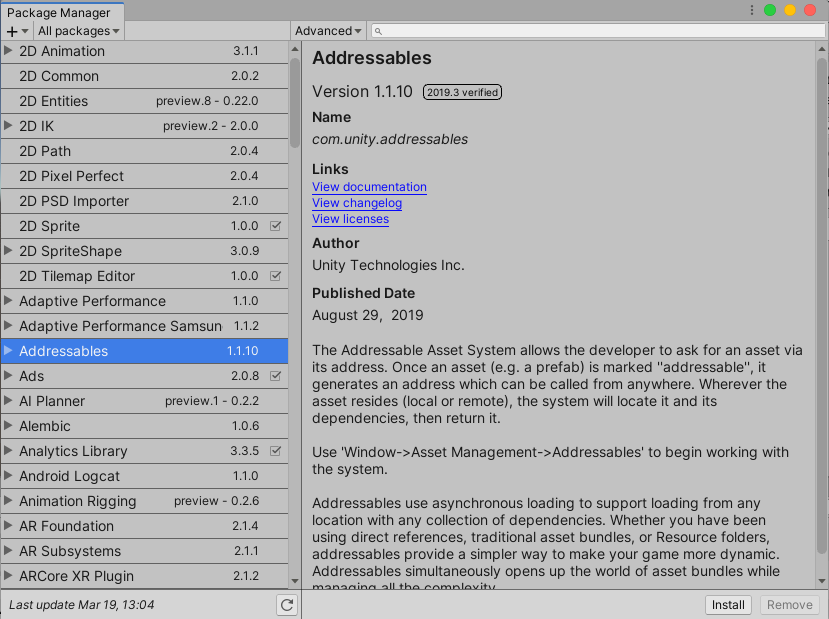
Task: Click the installed checkmark for Analytics Library
Action: click(x=276, y=451)
